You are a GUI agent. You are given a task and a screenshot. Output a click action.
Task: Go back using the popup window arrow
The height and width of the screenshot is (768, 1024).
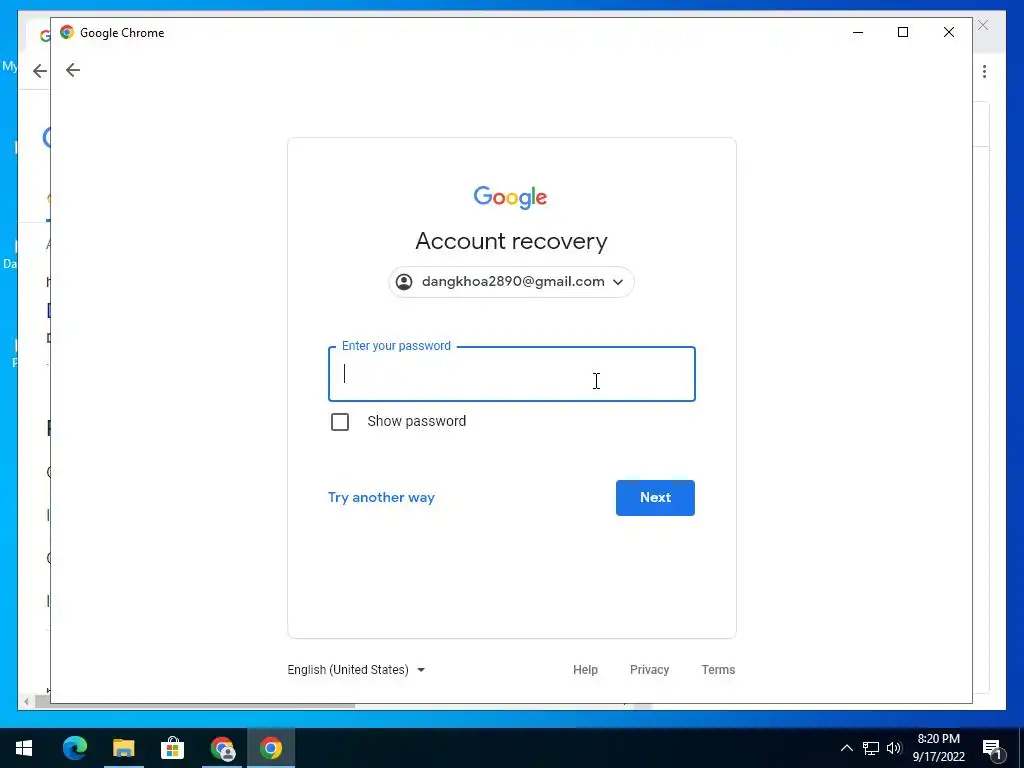[x=72, y=70]
